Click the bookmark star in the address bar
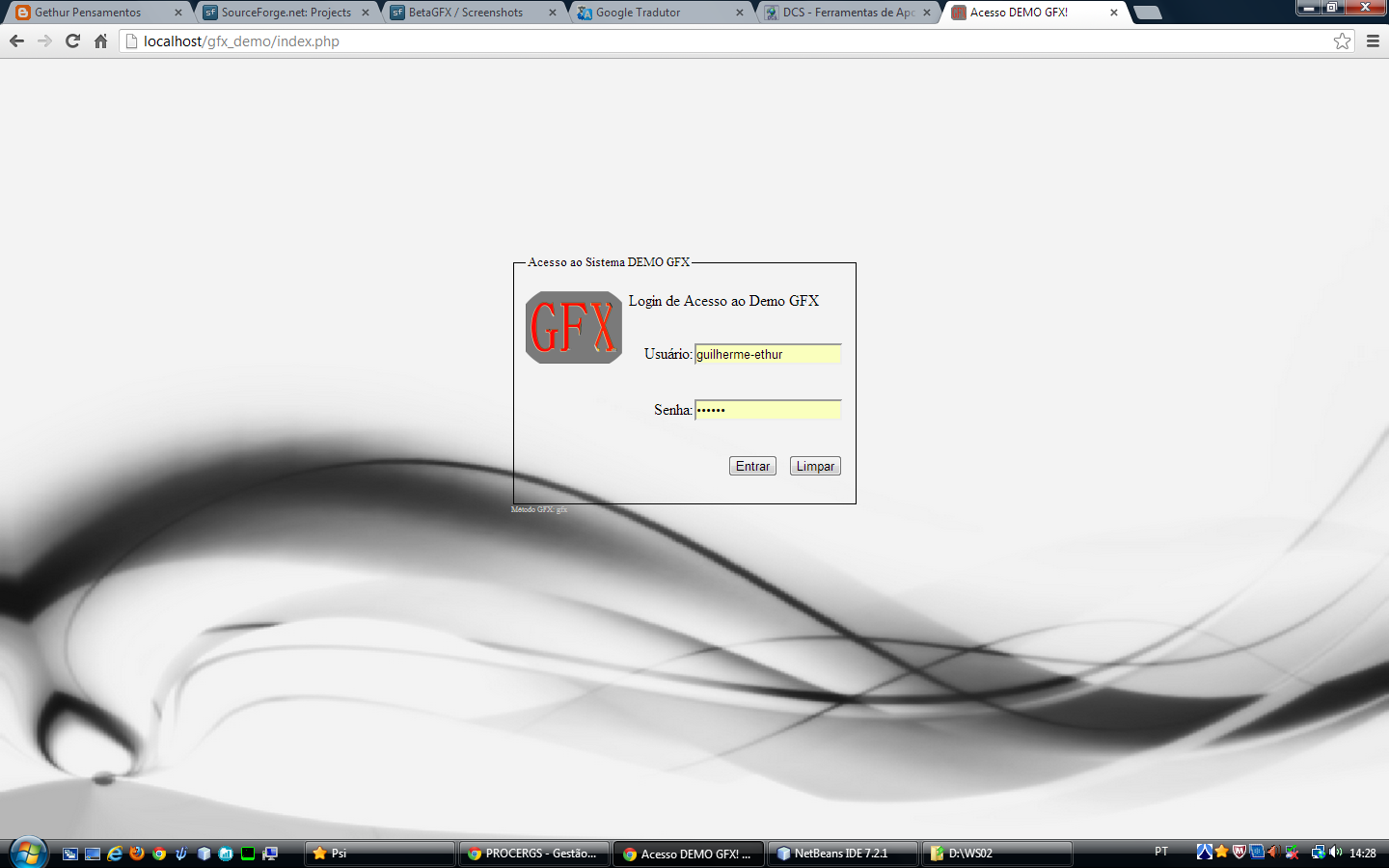Viewport: 1389px width, 868px height. coord(1342,41)
